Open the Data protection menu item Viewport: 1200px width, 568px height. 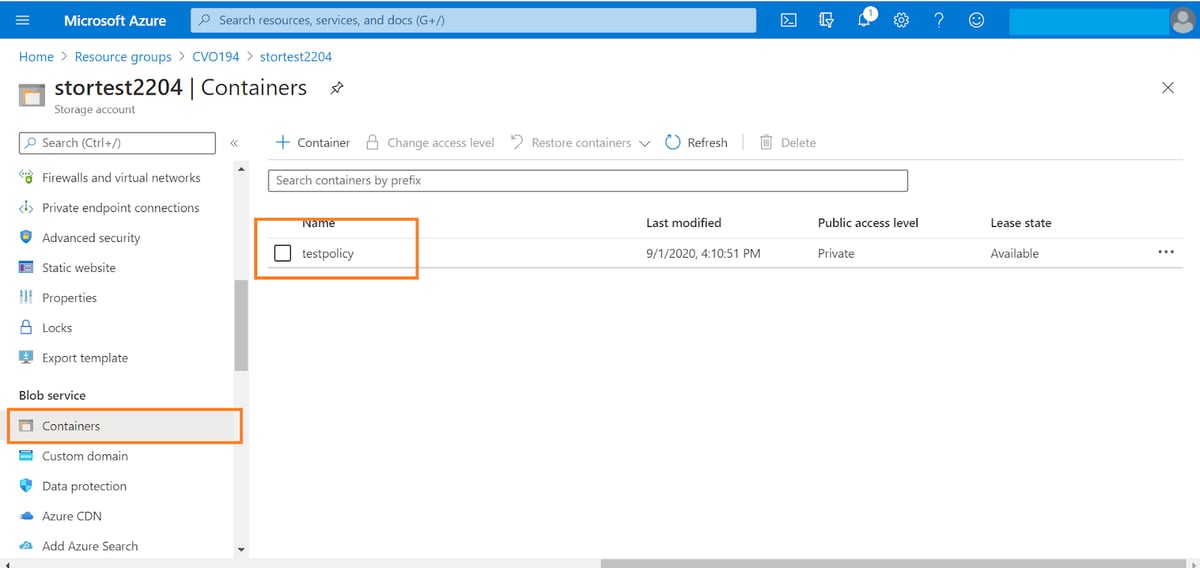point(84,486)
